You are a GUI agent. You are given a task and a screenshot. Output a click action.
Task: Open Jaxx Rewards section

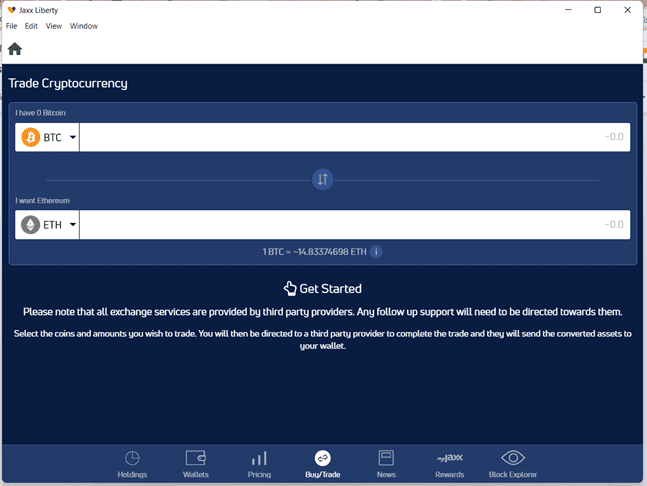click(x=450, y=464)
